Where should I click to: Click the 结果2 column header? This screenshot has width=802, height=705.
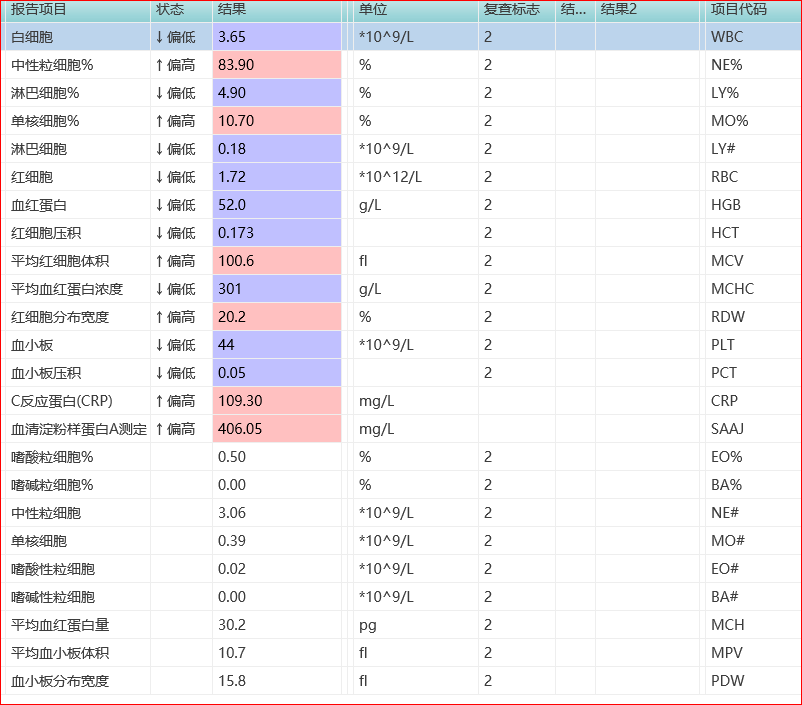click(618, 10)
